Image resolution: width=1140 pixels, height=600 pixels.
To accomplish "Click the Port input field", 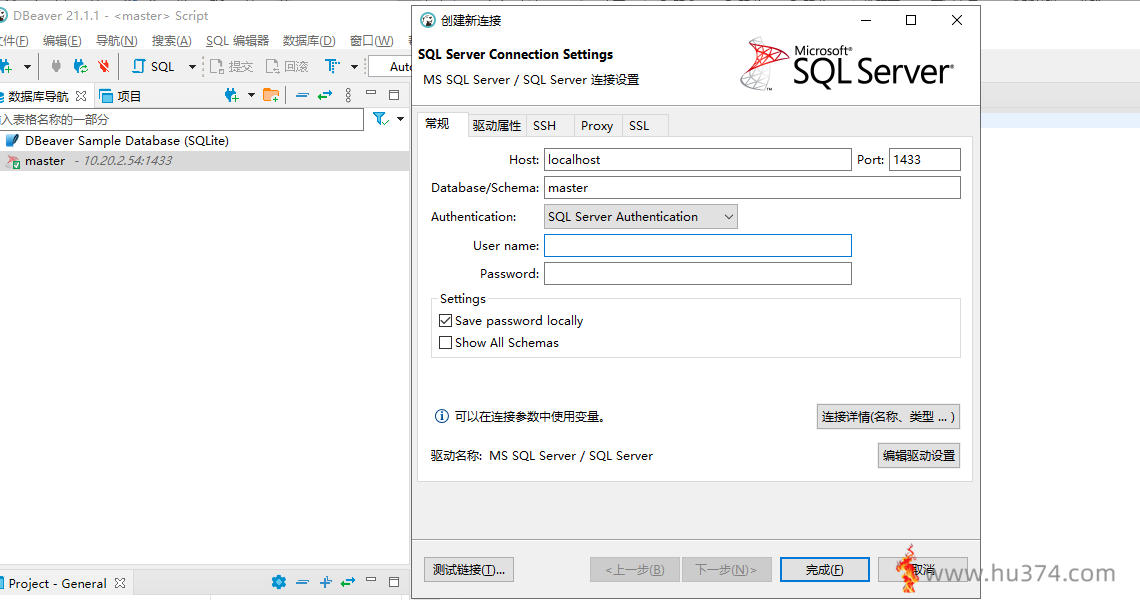I will pos(925,159).
